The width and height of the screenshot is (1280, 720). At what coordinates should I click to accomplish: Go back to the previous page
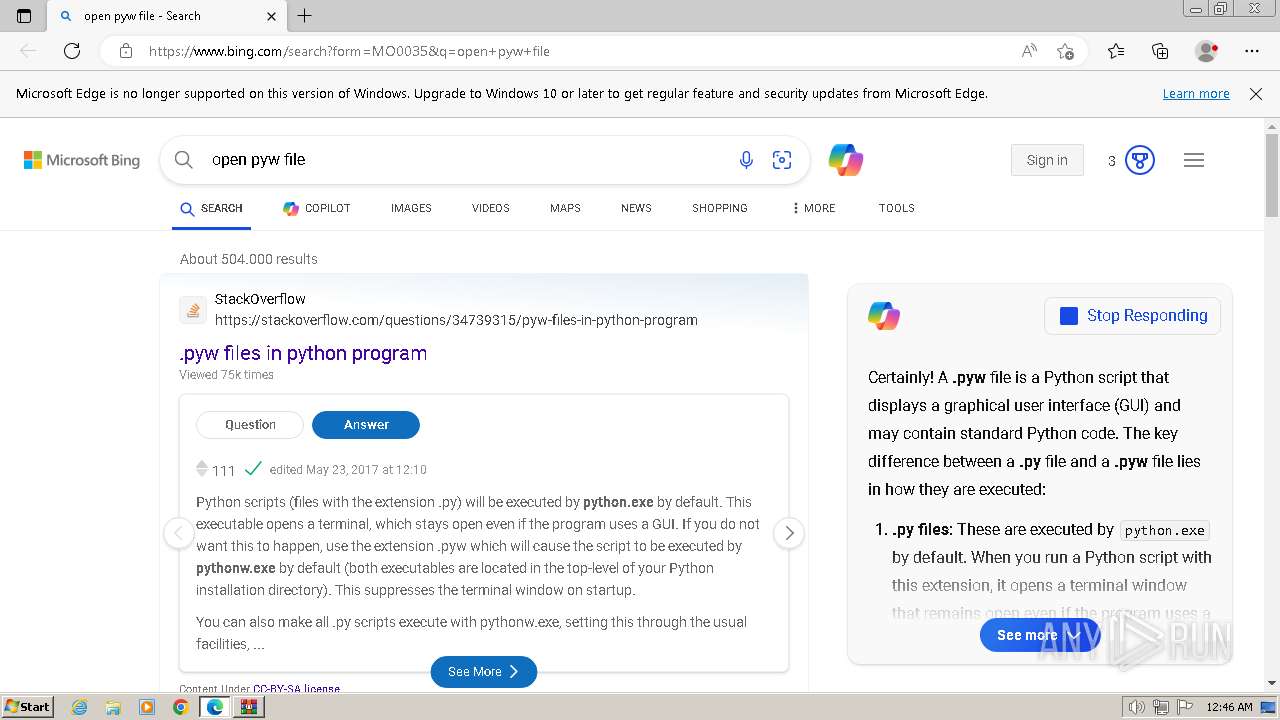click(28, 51)
